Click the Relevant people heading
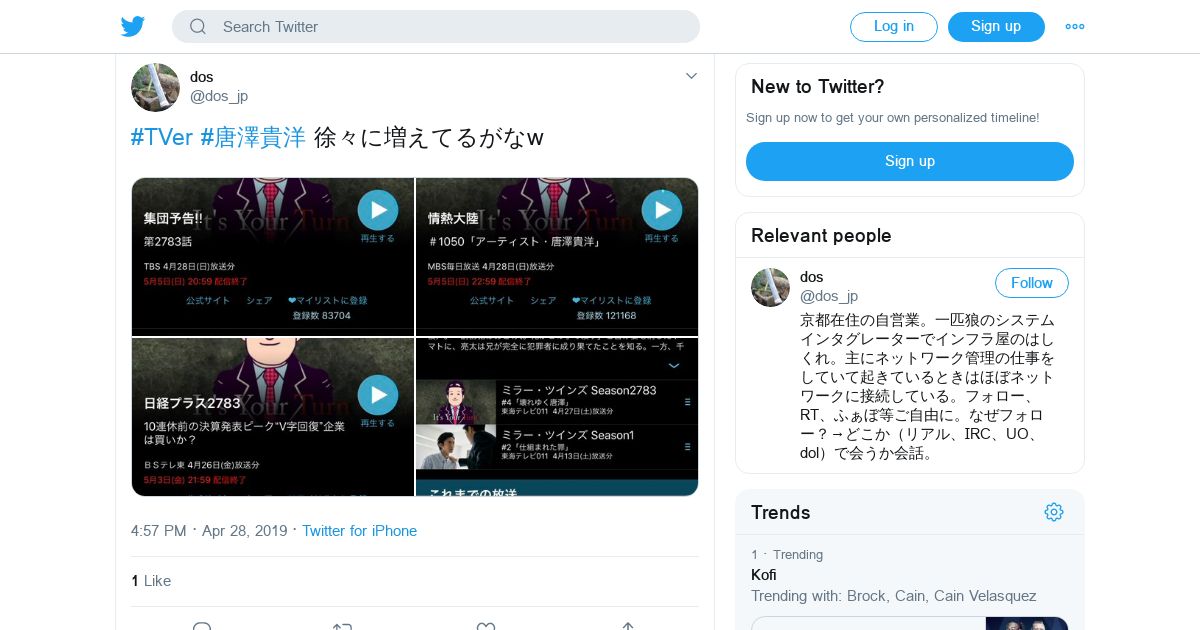 point(821,236)
